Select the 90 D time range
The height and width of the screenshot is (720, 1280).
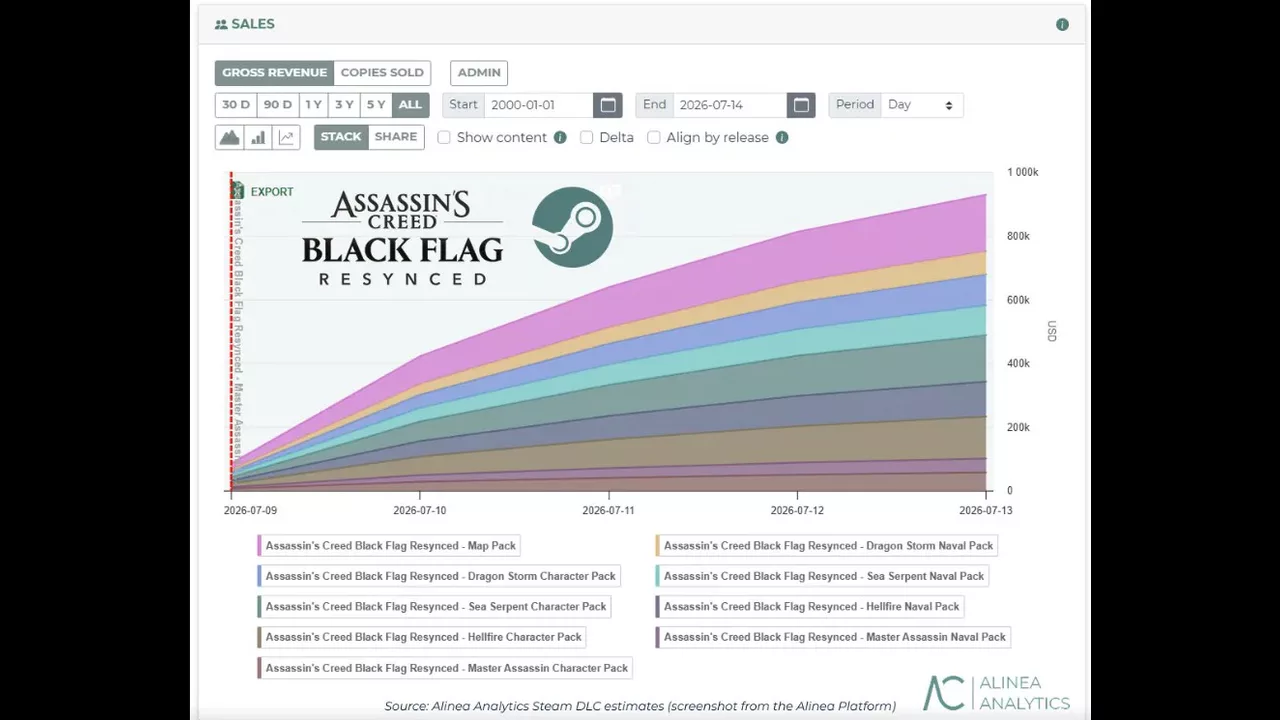pos(278,105)
